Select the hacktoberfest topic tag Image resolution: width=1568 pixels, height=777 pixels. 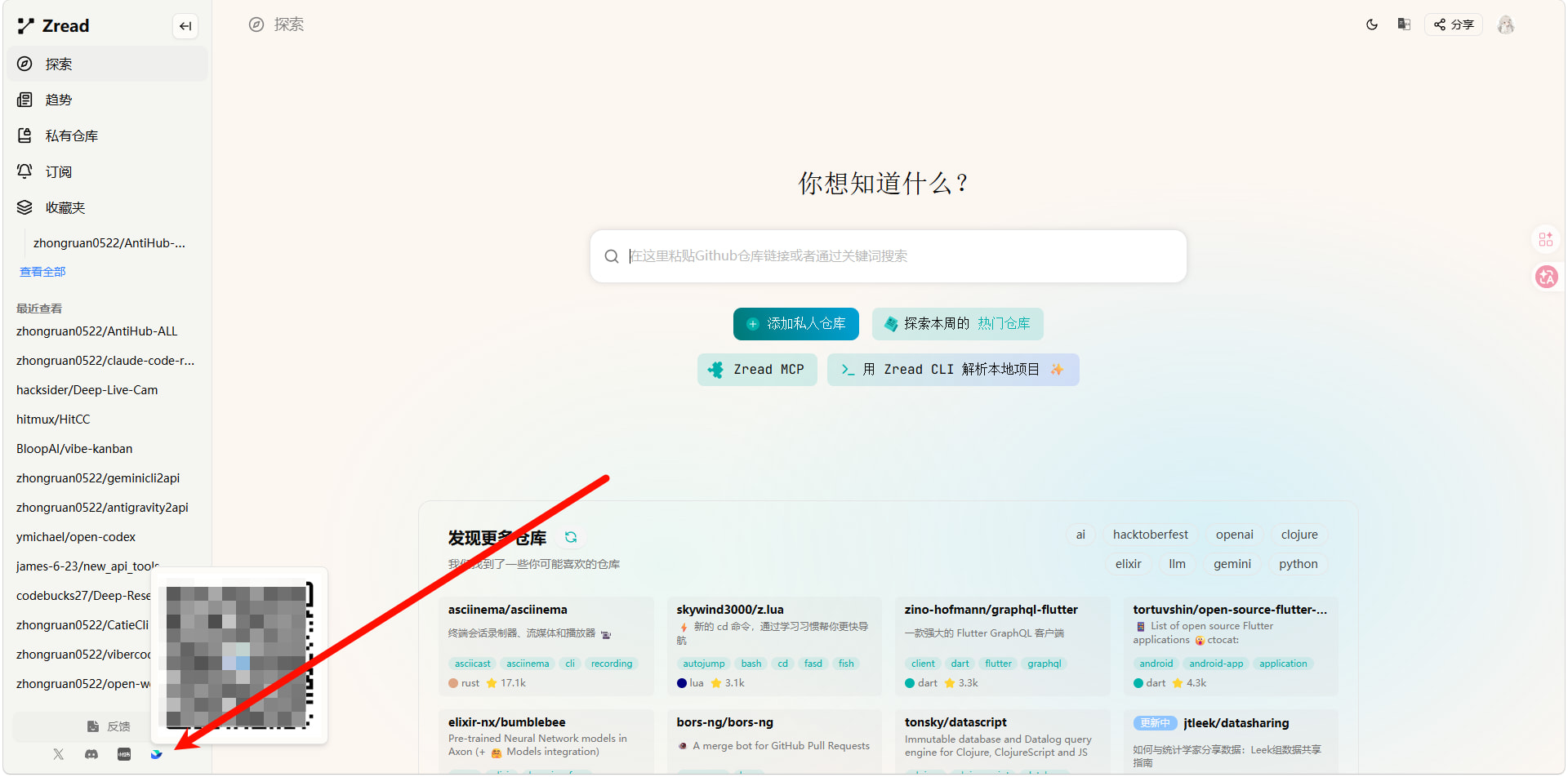pyautogui.click(x=1151, y=535)
